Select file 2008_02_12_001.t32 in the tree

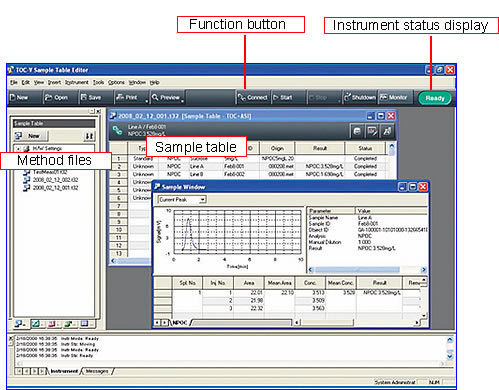55,188
